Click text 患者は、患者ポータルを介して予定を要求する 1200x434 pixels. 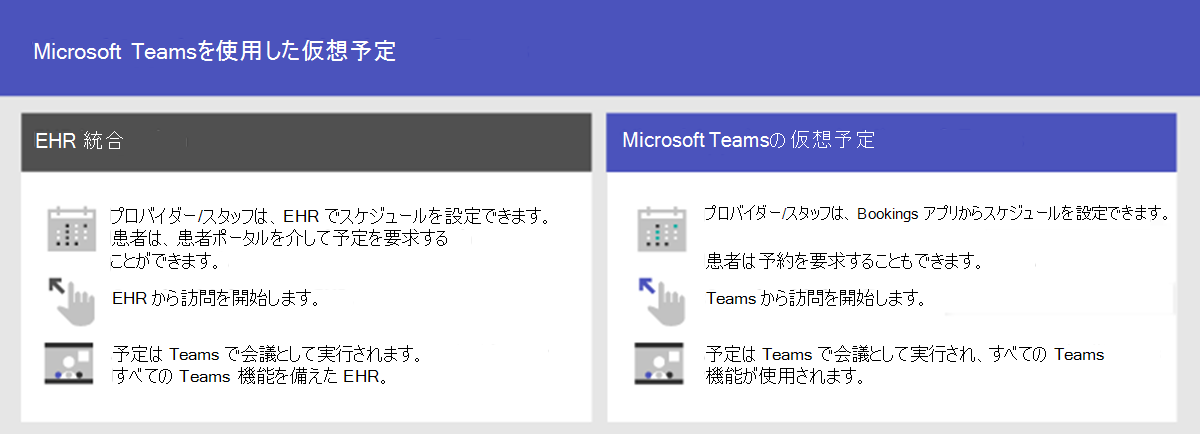[278, 239]
